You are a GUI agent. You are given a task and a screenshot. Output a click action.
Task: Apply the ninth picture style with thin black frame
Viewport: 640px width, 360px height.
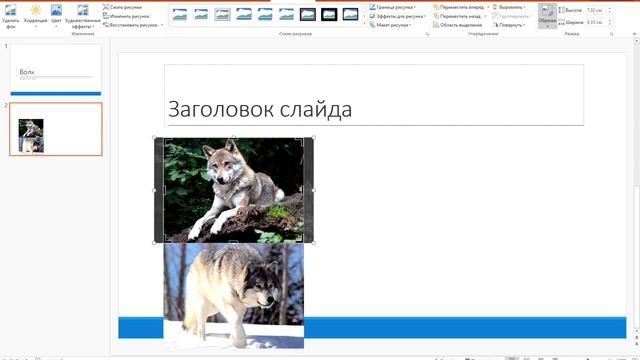tap(350, 15)
